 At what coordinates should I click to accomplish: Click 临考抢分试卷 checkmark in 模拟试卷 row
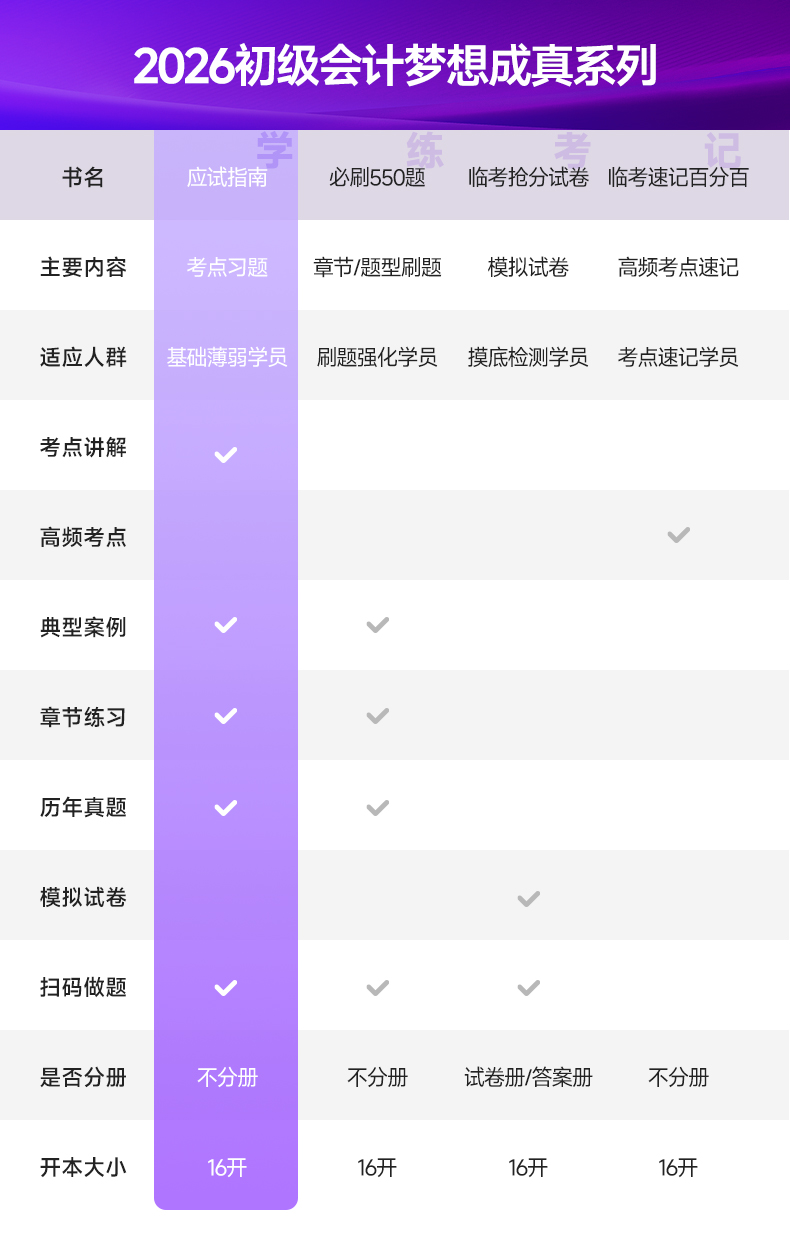click(528, 898)
